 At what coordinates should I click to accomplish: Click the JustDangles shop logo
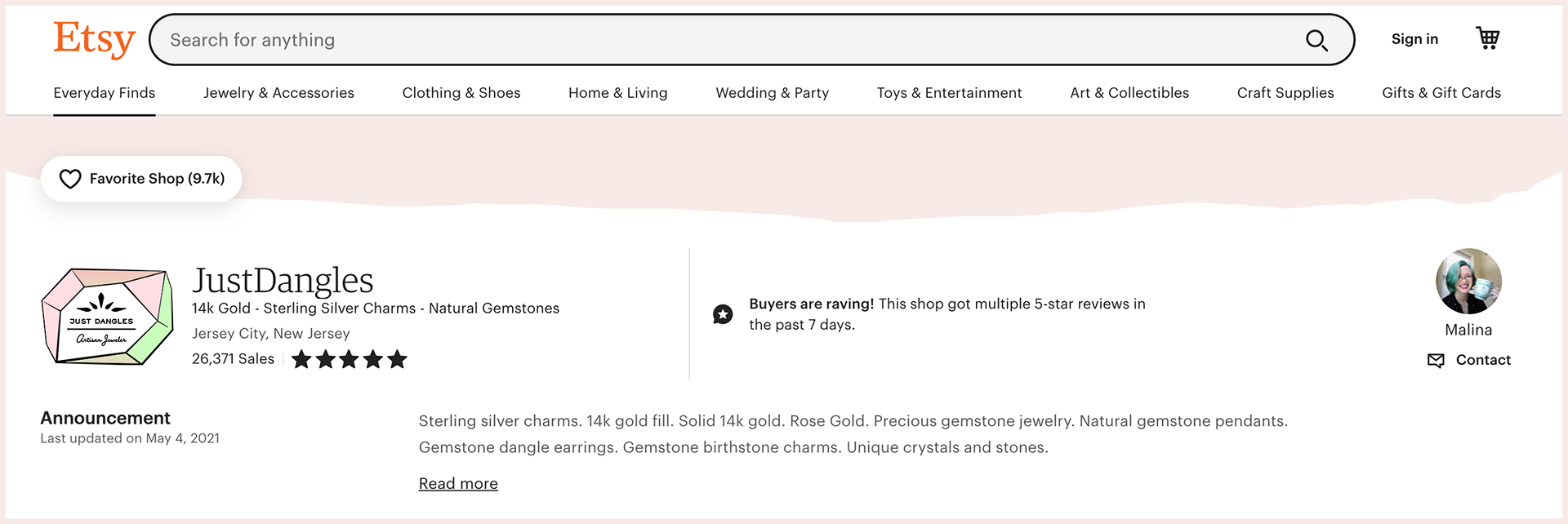pos(107,316)
